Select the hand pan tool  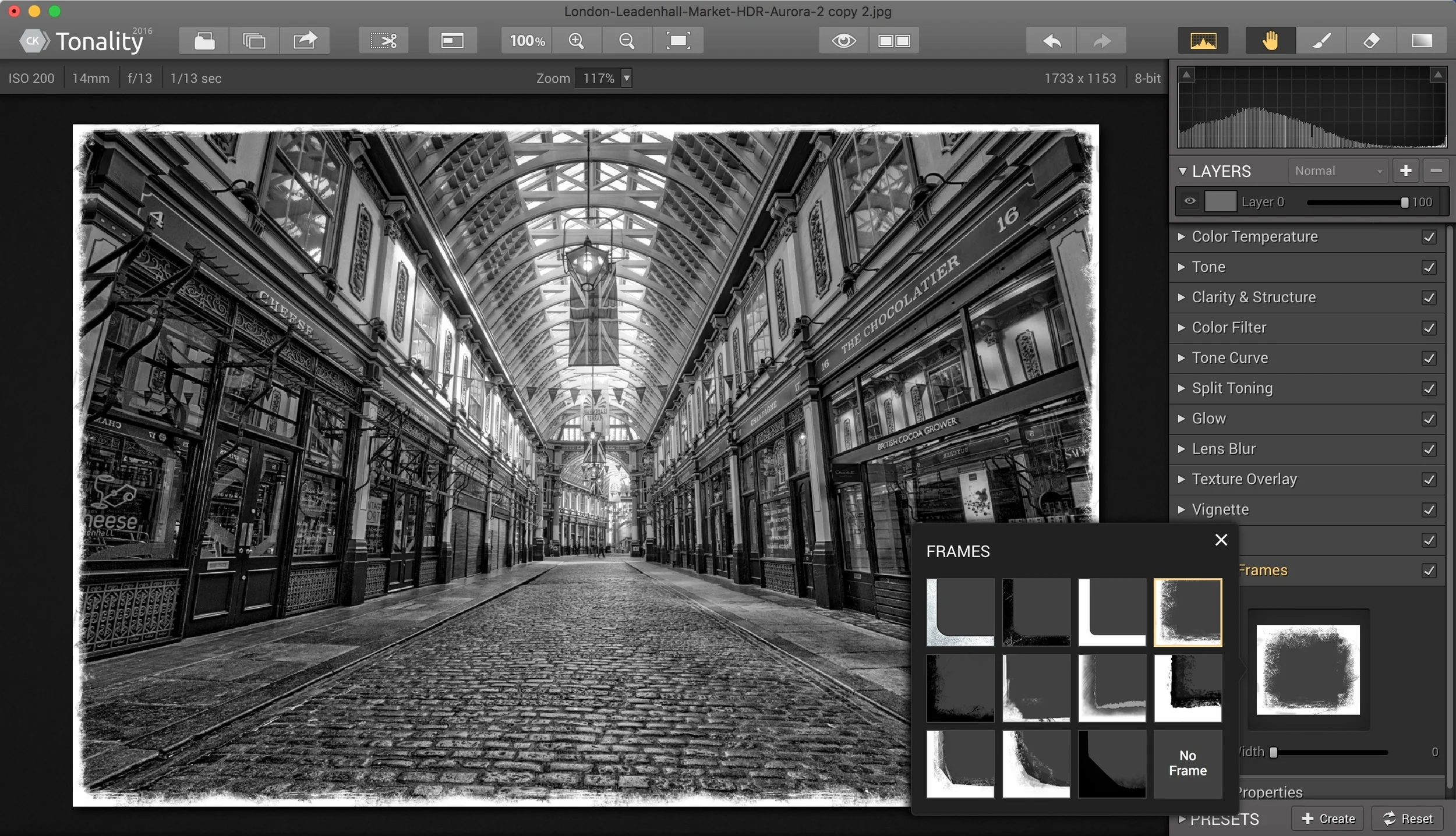[x=1270, y=41]
